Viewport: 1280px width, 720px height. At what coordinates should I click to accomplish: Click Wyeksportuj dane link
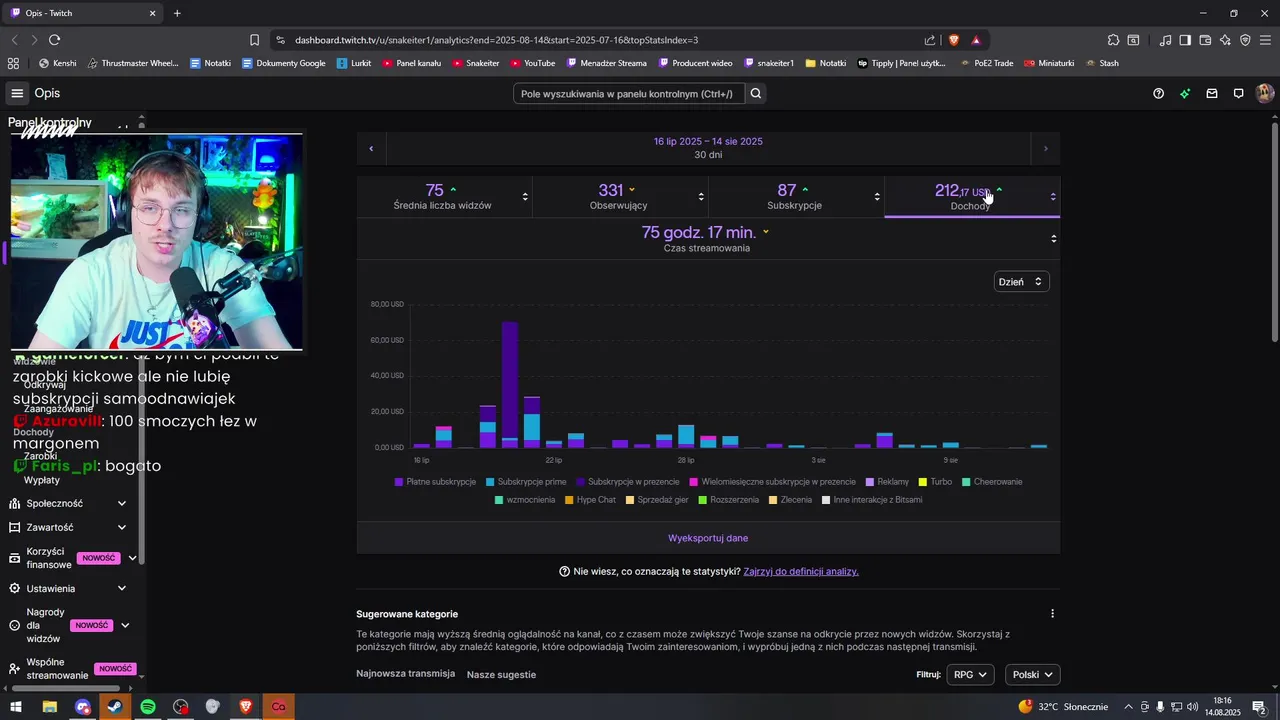tap(708, 538)
